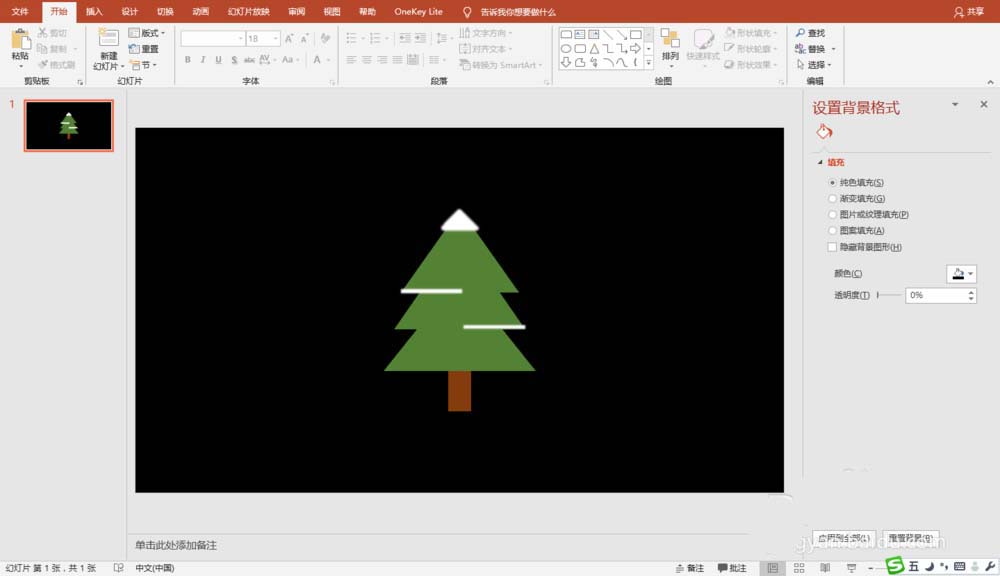Click the New Slide icon
The image size is (1000, 576).
108,38
